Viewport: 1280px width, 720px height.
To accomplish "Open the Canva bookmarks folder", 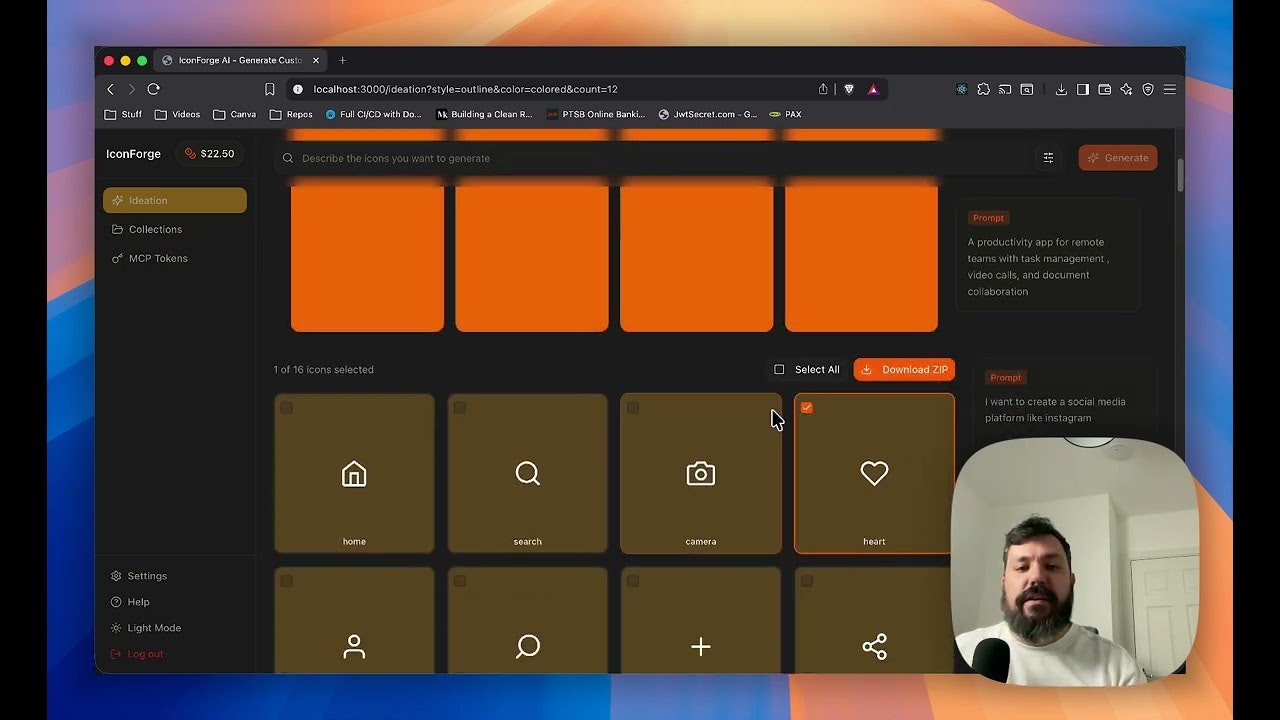I will [234, 114].
